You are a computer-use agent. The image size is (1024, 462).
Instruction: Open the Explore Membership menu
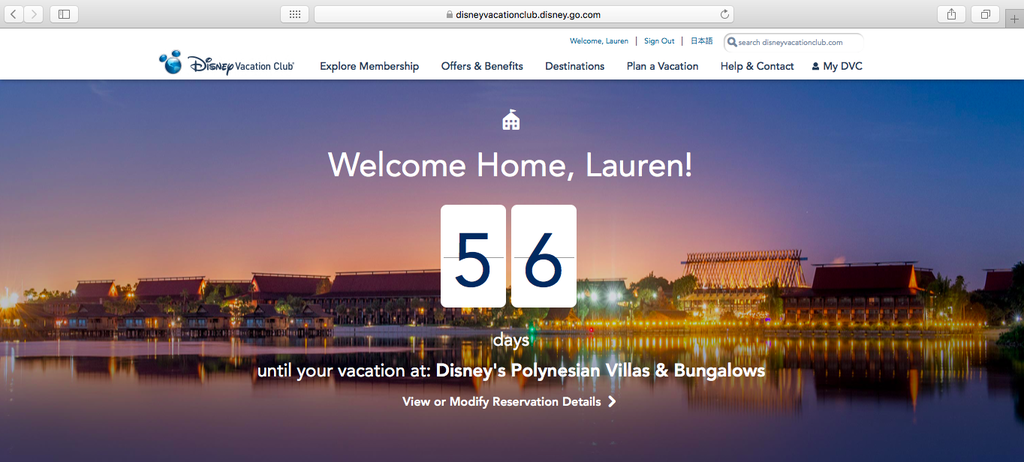pyautogui.click(x=369, y=66)
